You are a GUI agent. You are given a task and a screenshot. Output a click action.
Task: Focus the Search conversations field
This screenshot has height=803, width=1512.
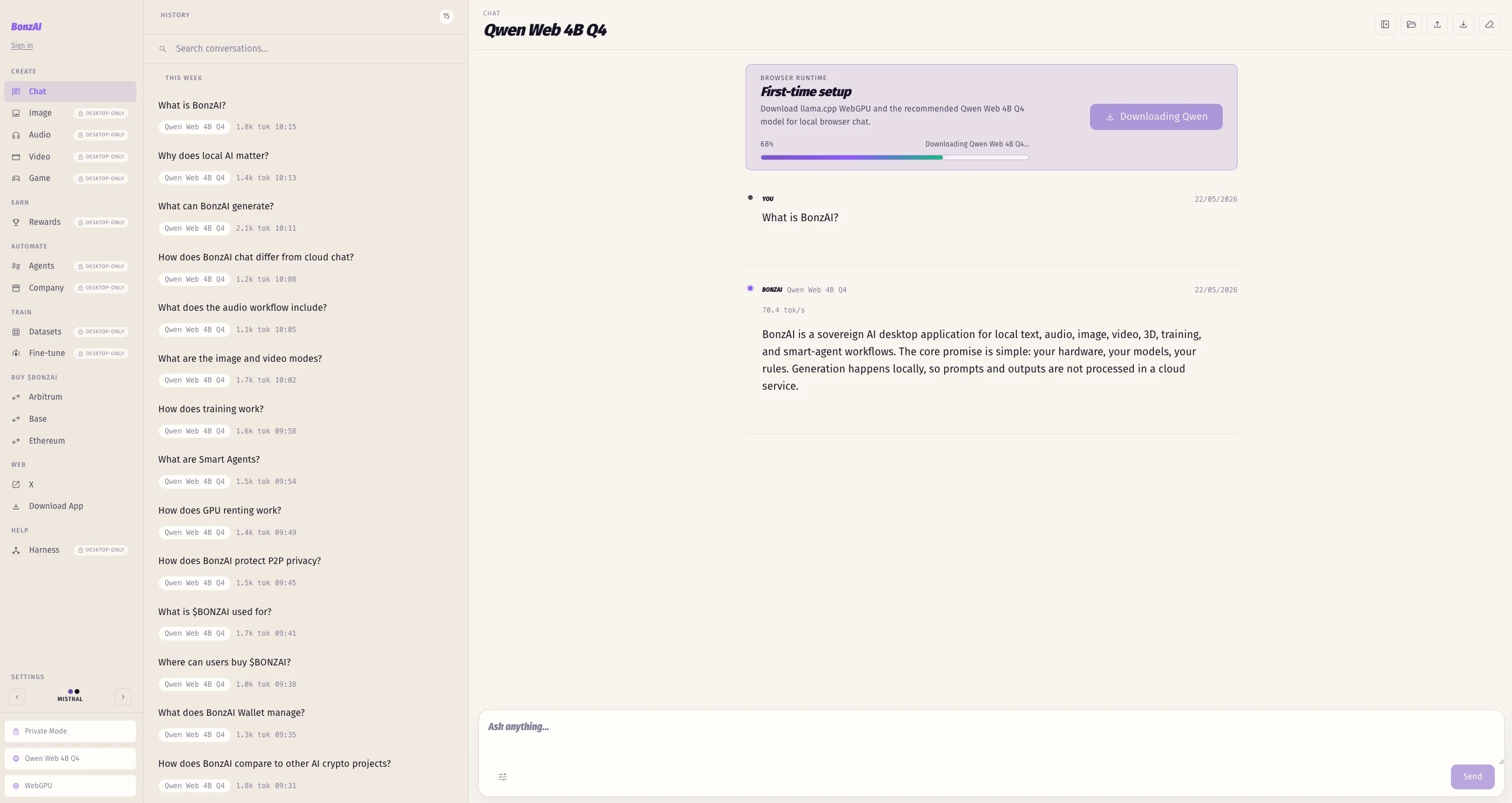pyautogui.click(x=306, y=49)
